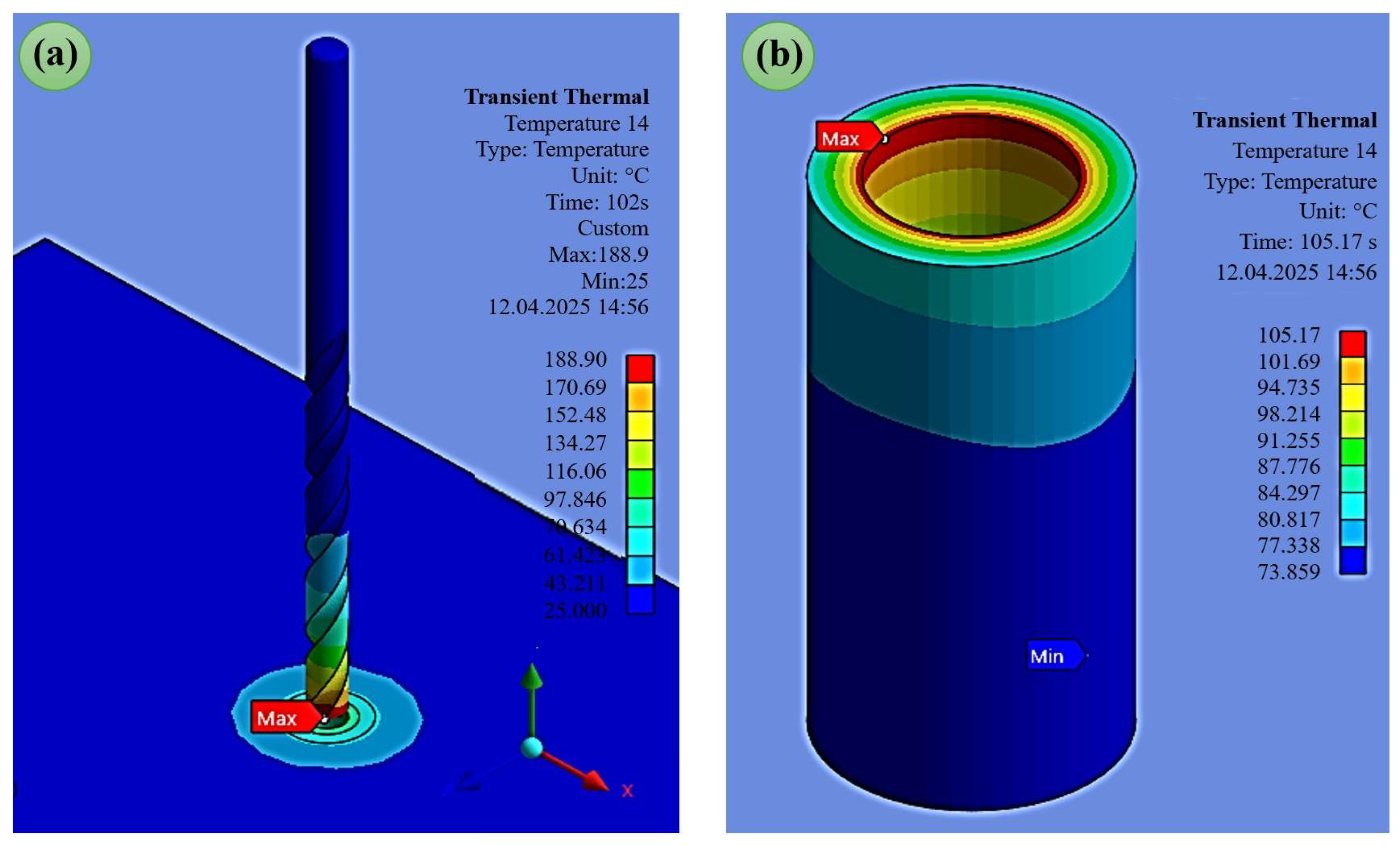
Task: Pick the dark blue 73.859 legend band
Action: pyautogui.click(x=1352, y=560)
